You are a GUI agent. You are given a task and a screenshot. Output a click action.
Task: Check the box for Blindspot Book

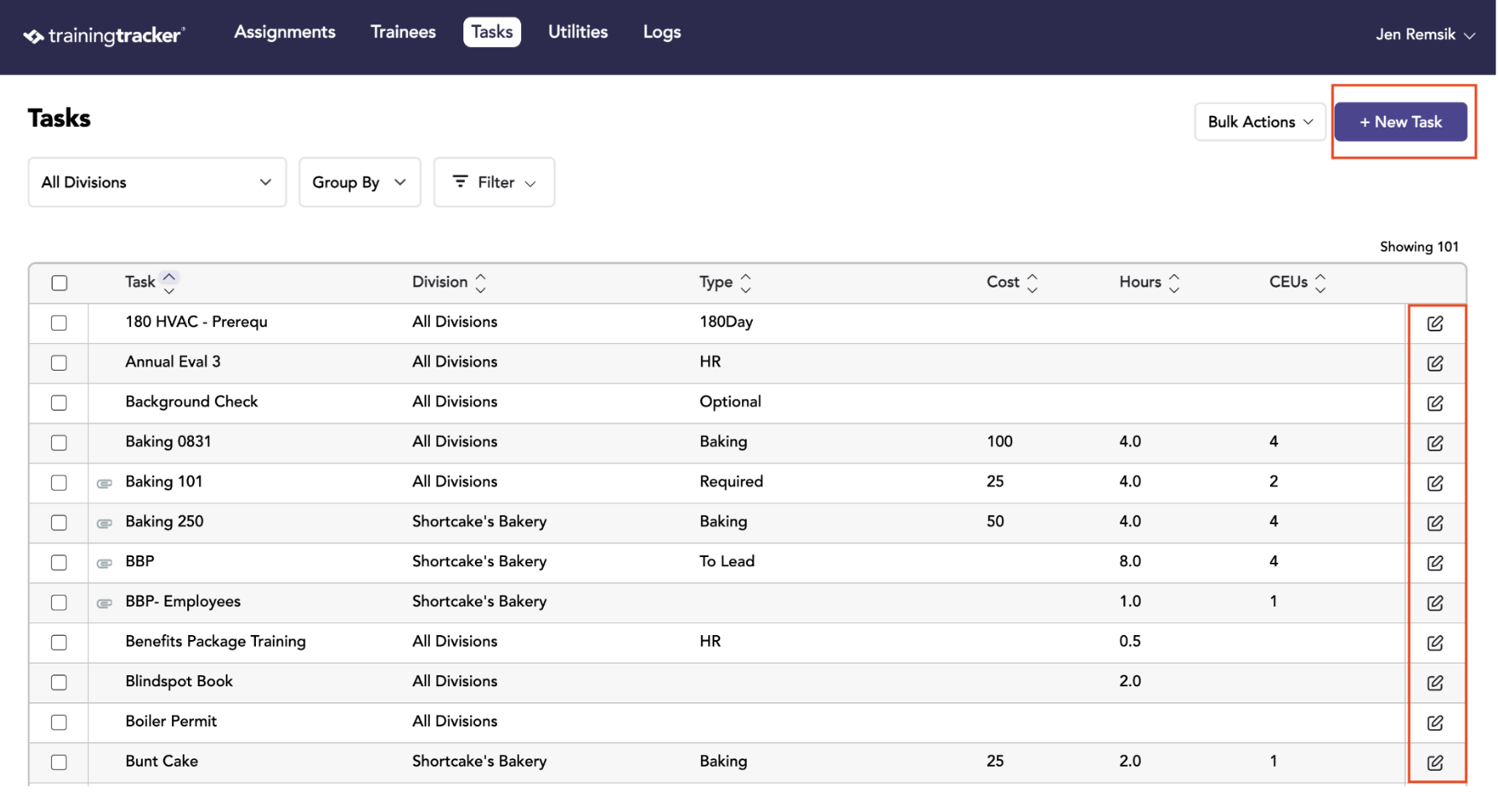(x=59, y=682)
